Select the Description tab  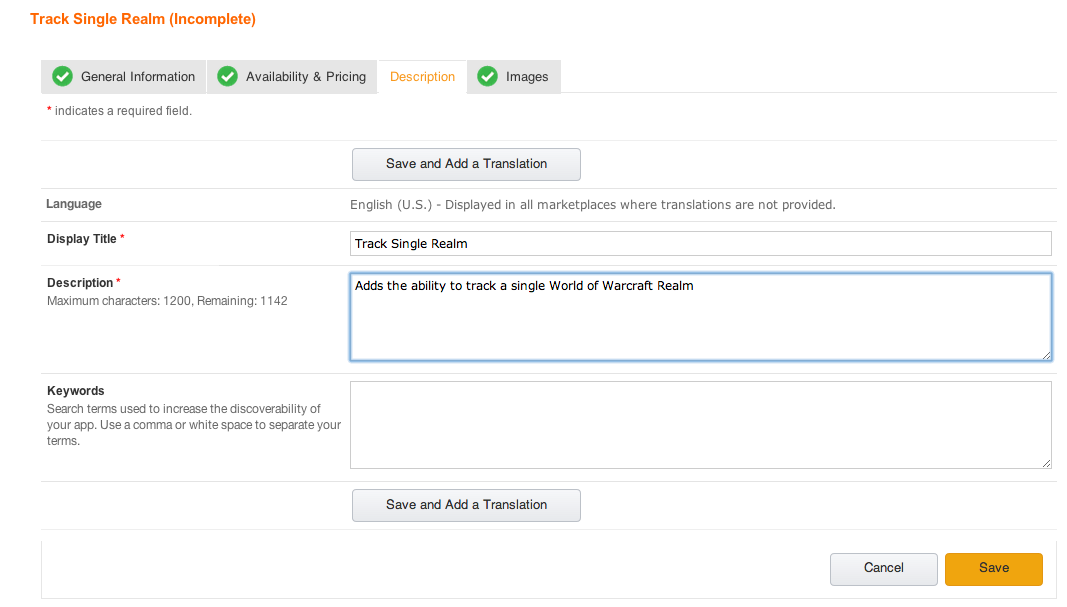click(x=421, y=76)
